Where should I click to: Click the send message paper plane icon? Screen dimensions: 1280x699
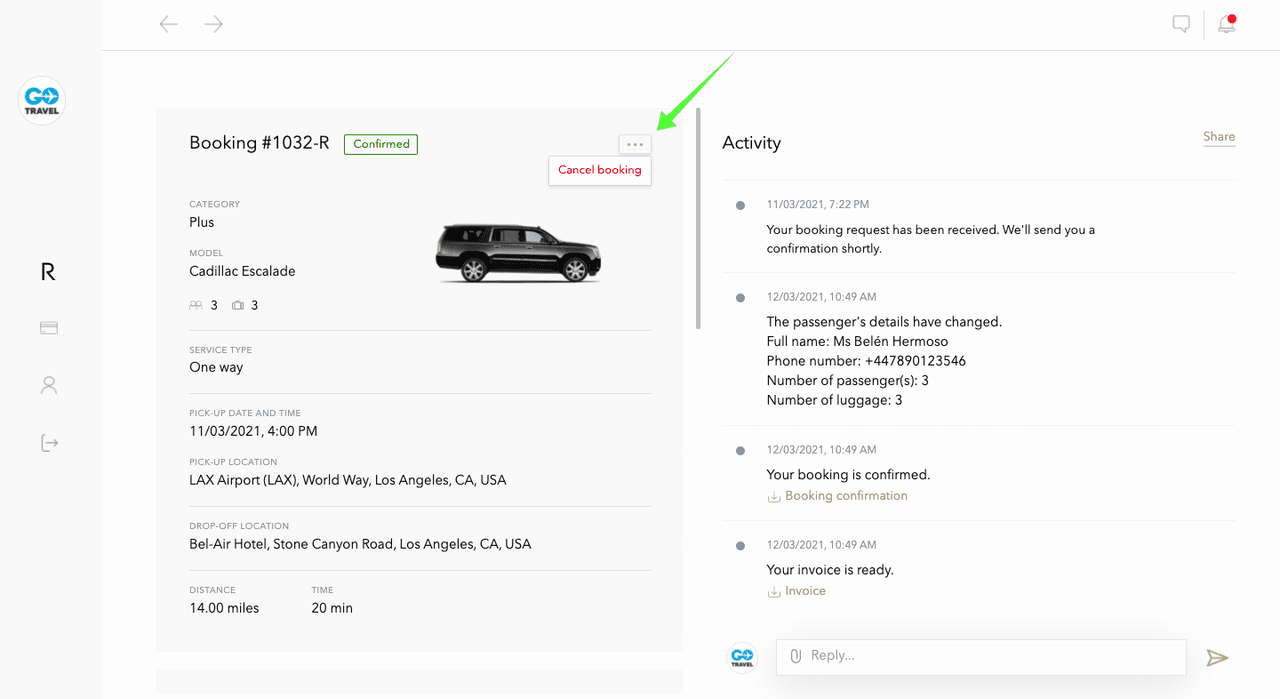[x=1216, y=657]
